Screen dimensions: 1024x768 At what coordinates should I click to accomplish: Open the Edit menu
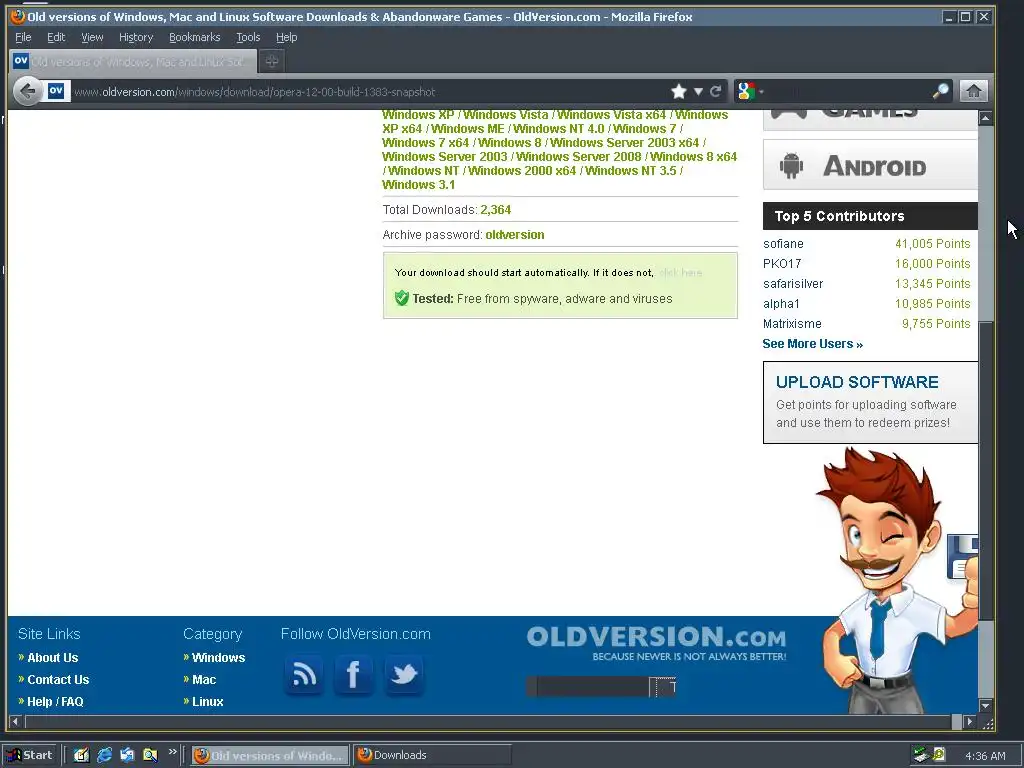[56, 37]
